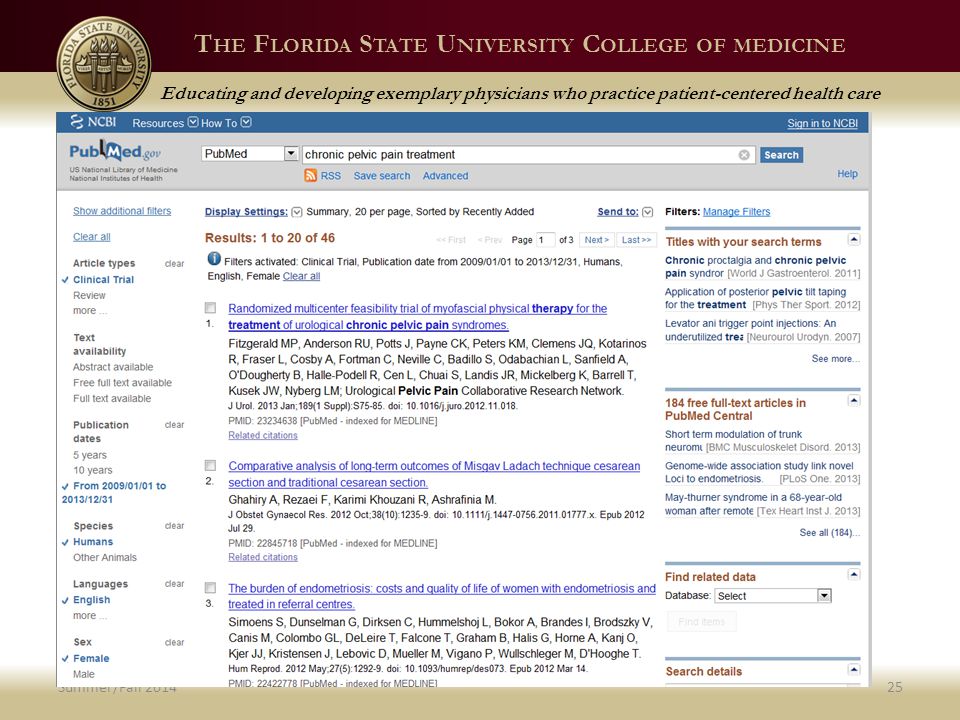Collapse Titles with your search terms panel

[854, 239]
